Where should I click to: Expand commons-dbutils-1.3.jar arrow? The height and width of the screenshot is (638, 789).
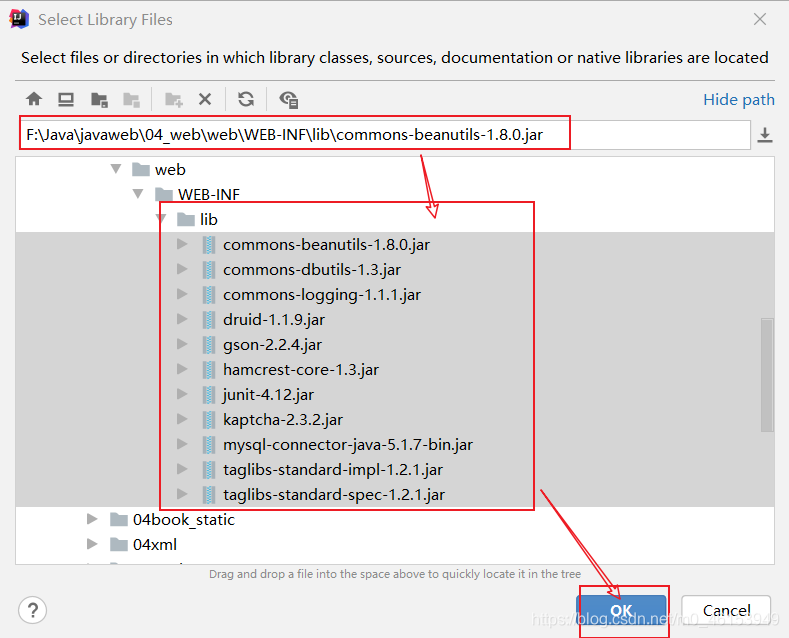(182, 269)
